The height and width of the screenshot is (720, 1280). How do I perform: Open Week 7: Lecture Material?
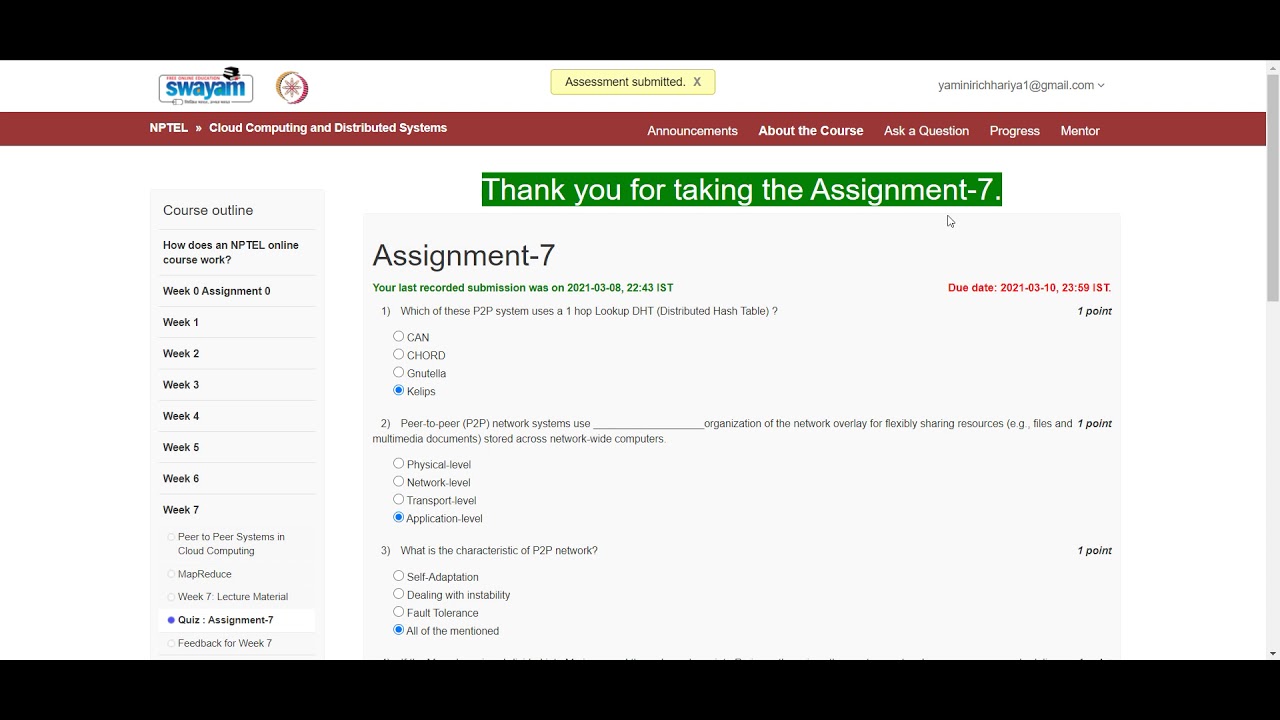pos(233,597)
